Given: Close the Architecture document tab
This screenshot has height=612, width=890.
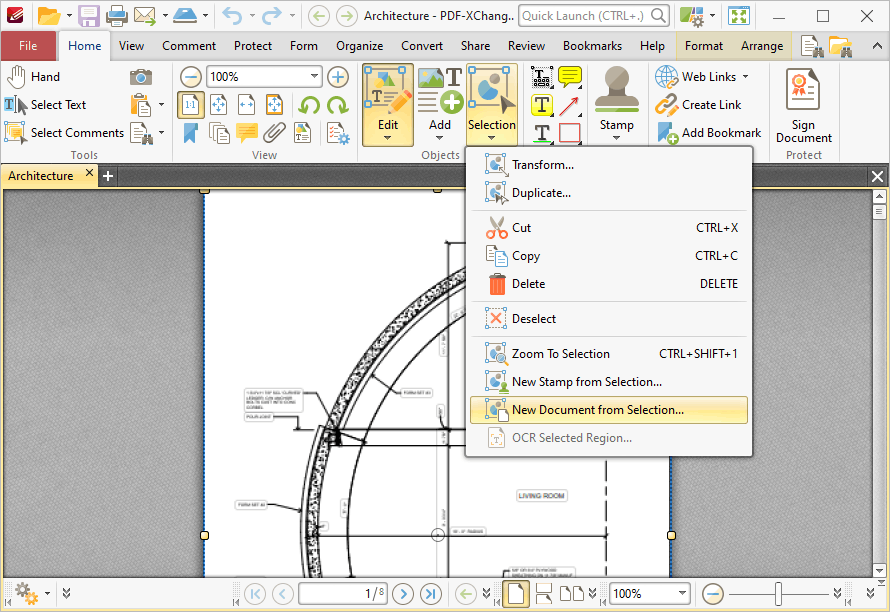Looking at the screenshot, I should click(x=89, y=173).
